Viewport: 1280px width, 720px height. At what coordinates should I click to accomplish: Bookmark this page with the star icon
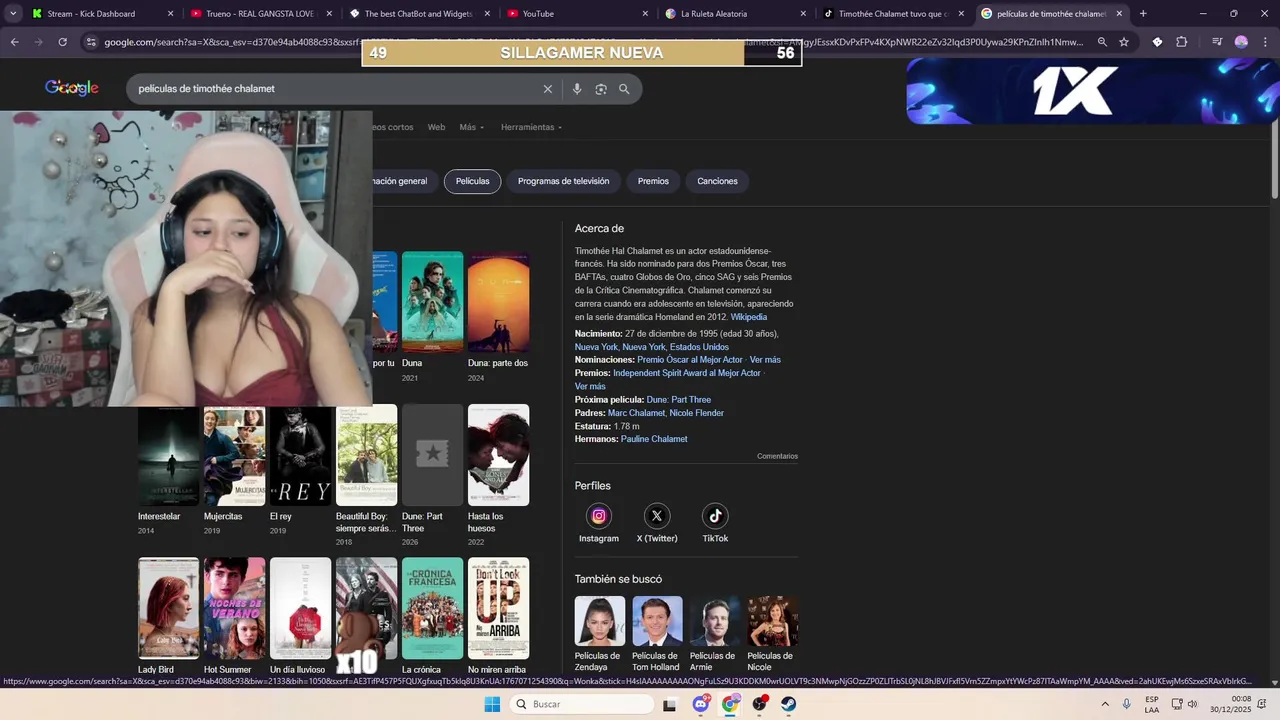point(1124,42)
